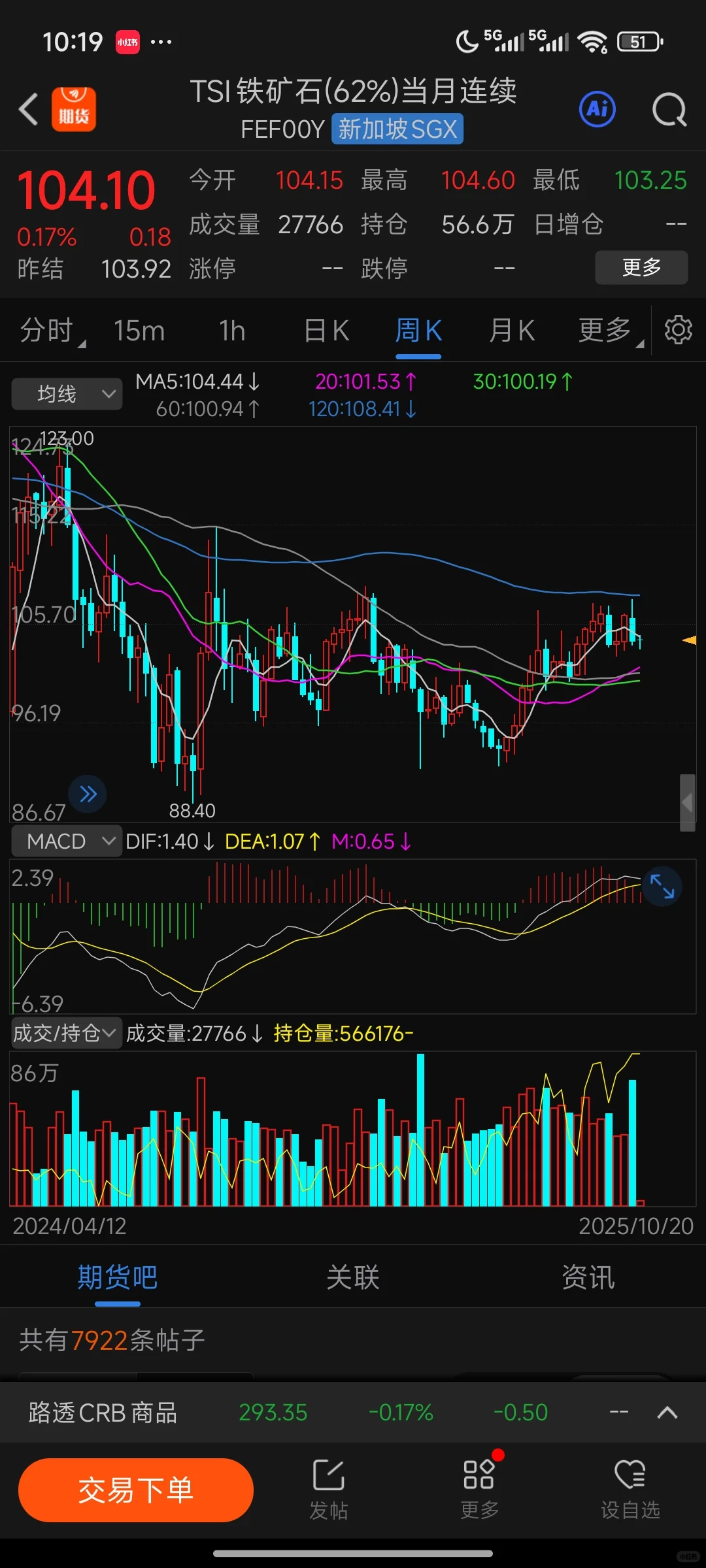Tap the back arrow icon
The image size is (706, 1568).
click(x=29, y=108)
